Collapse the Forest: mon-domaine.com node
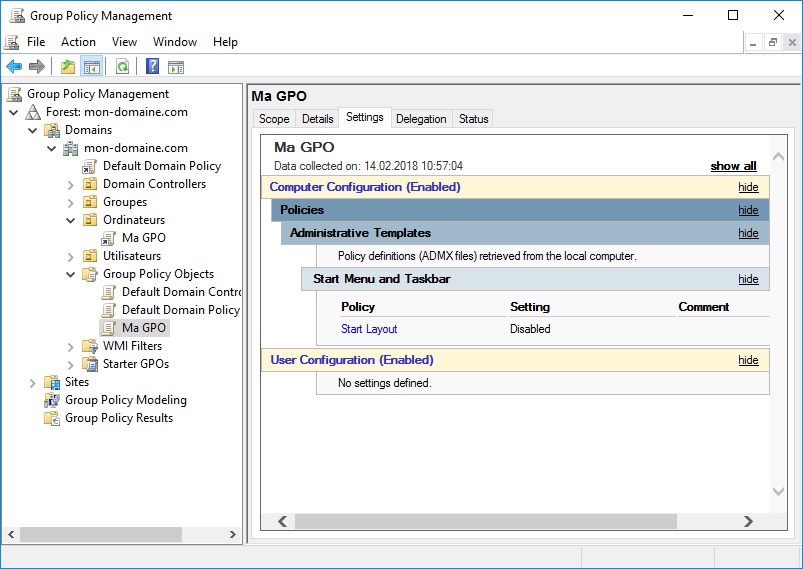This screenshot has height=569, width=803. [13, 112]
